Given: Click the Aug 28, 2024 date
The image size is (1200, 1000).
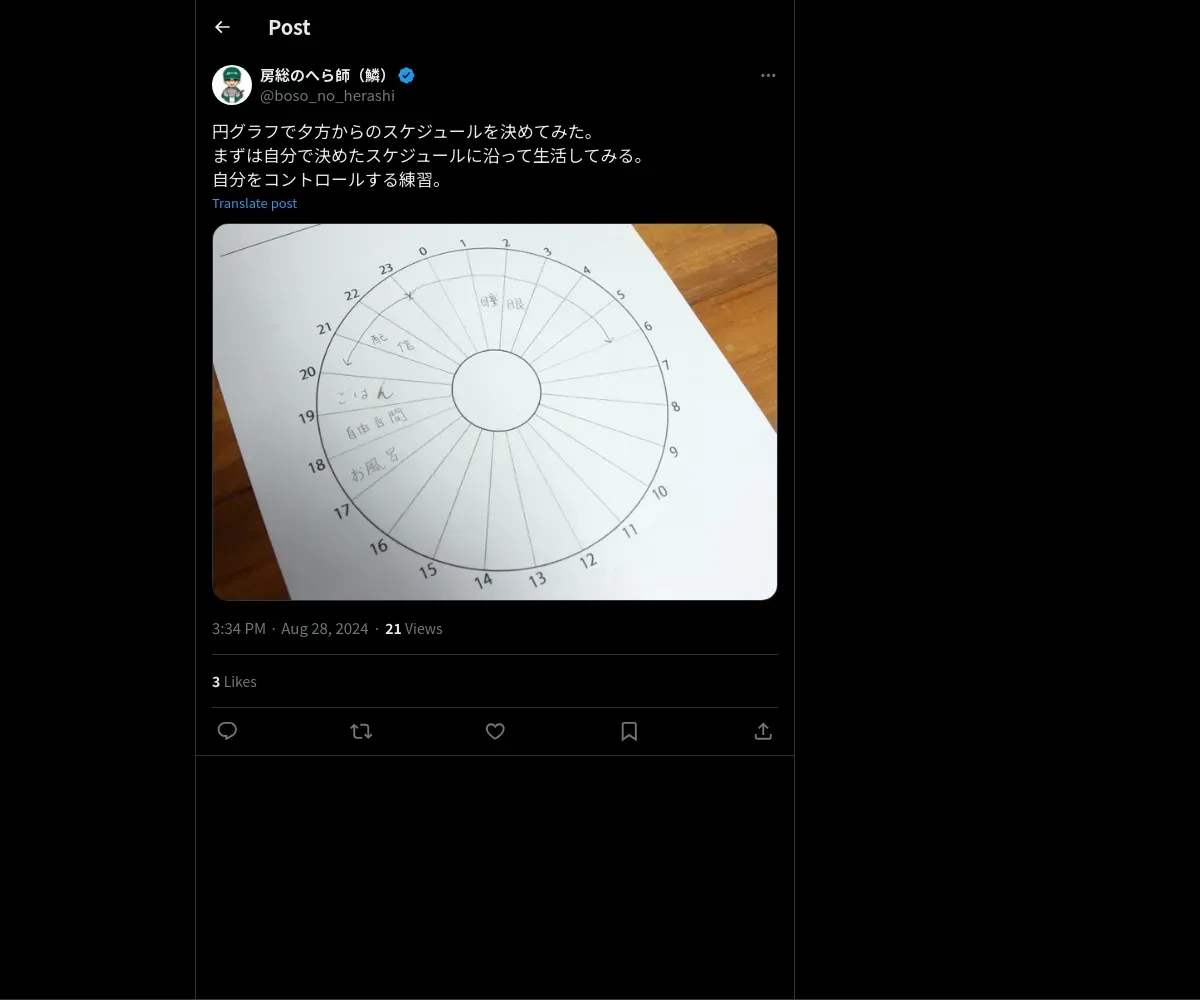Looking at the screenshot, I should pos(325,628).
